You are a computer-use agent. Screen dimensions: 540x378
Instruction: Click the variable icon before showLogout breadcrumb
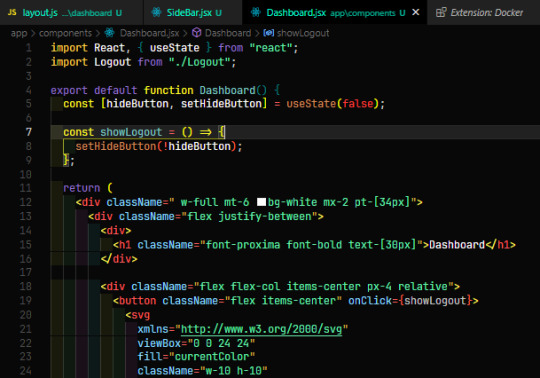click(x=269, y=33)
